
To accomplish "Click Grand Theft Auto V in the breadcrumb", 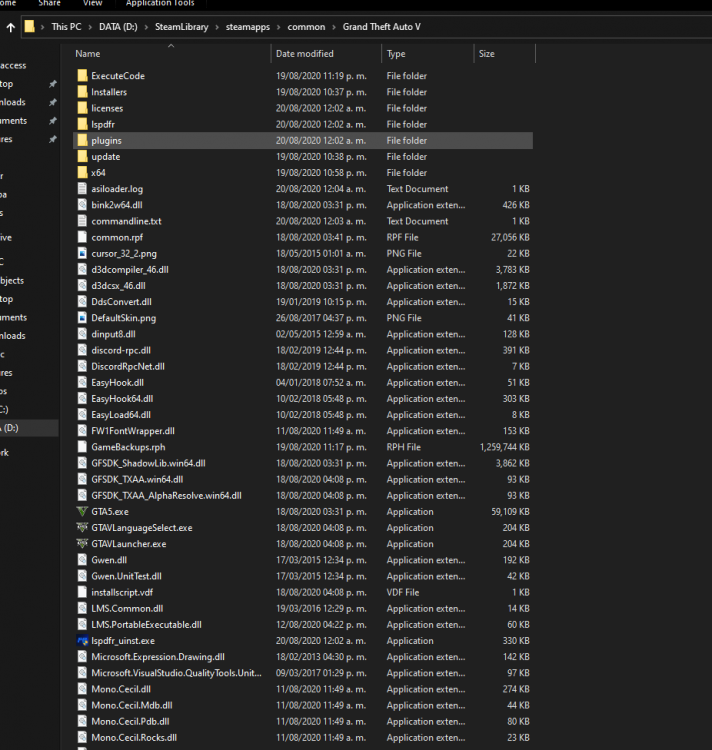I will click(382, 27).
